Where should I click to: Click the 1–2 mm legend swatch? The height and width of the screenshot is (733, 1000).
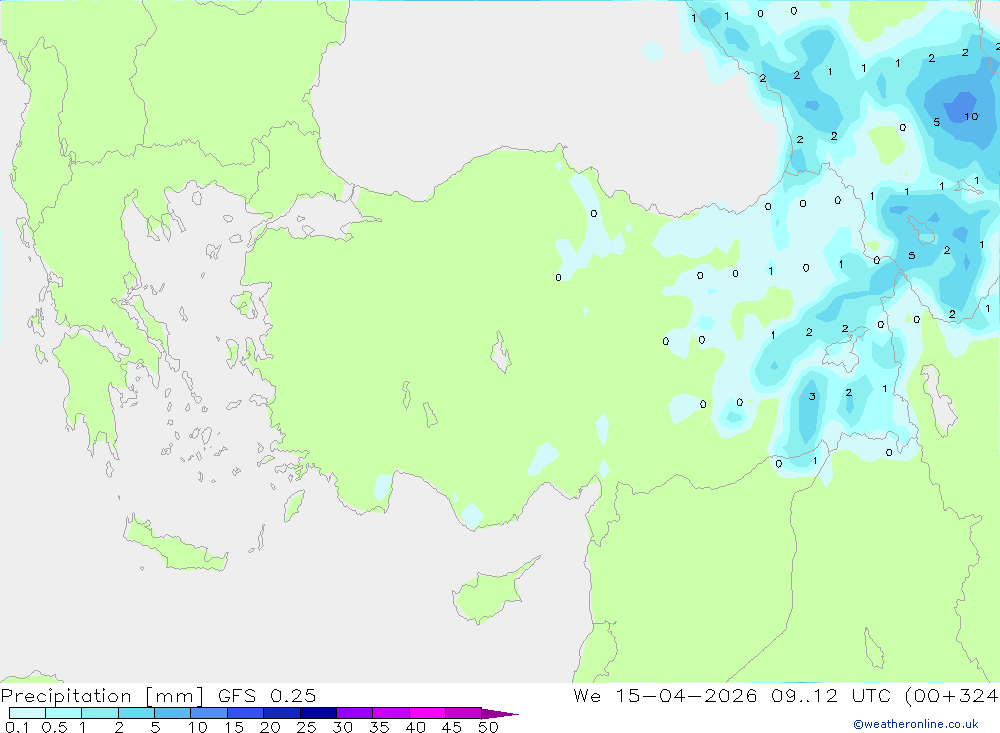pyautogui.click(x=100, y=713)
